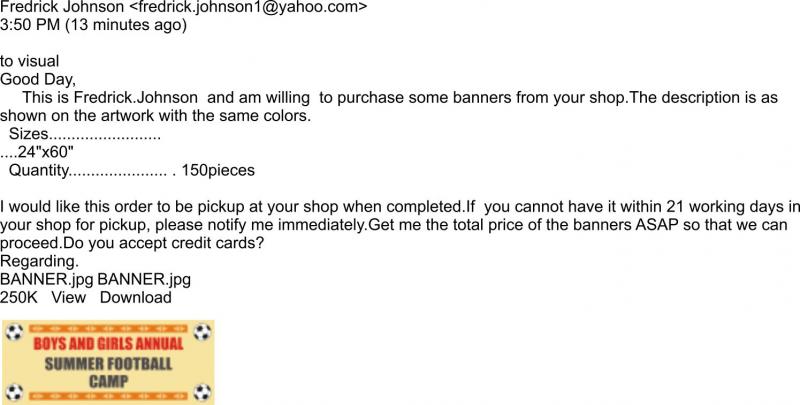Click the bottom orange decorative strip in banner
The width and height of the screenshot is (800, 405).
(x=108, y=396)
